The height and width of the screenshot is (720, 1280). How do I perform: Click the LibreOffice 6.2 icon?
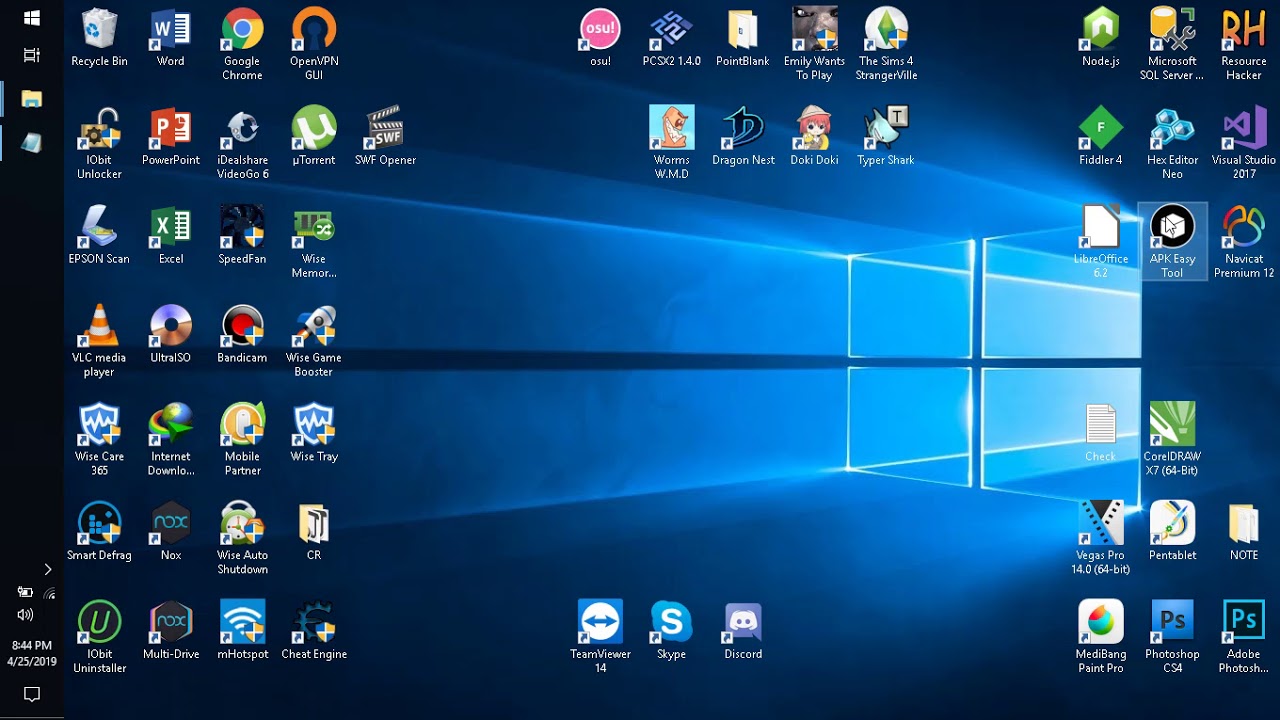click(1101, 243)
